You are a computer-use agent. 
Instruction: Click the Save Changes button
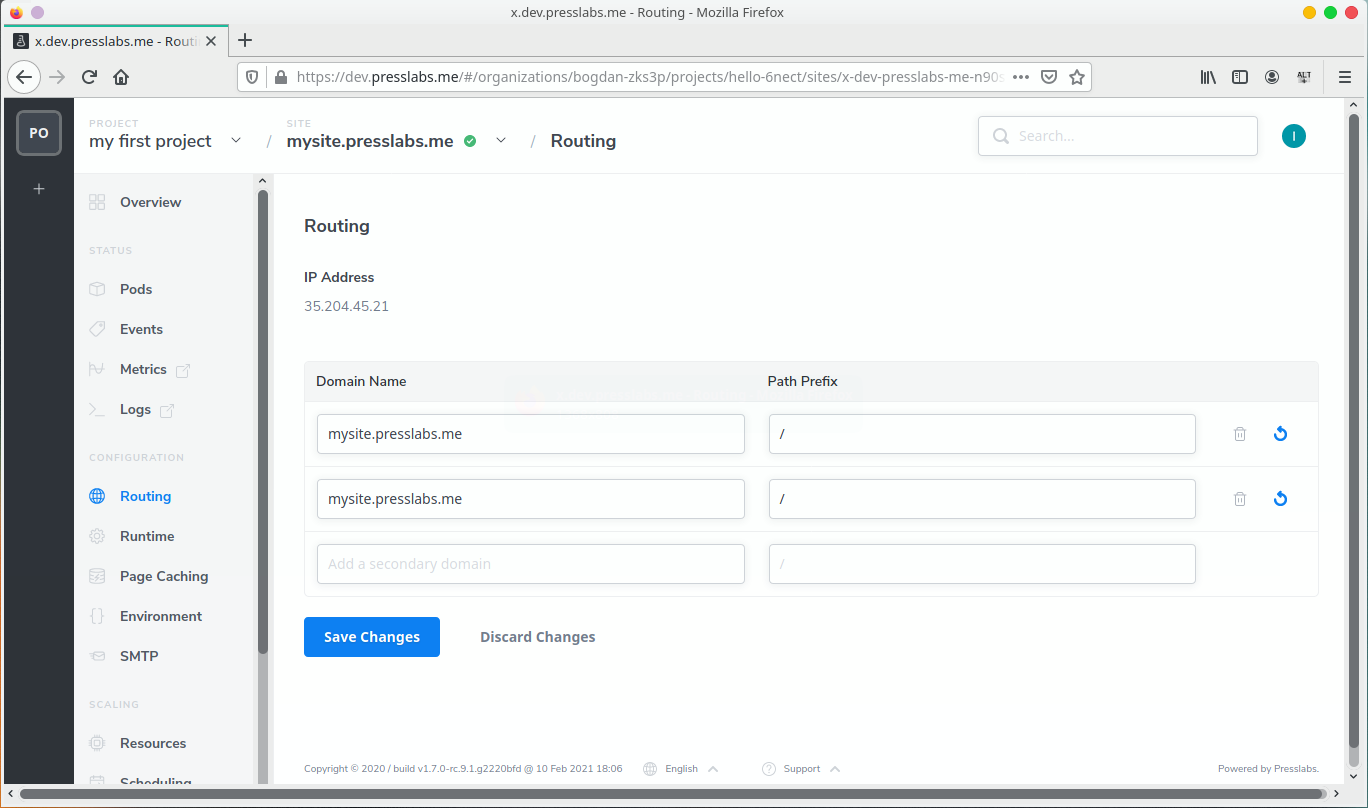(372, 637)
